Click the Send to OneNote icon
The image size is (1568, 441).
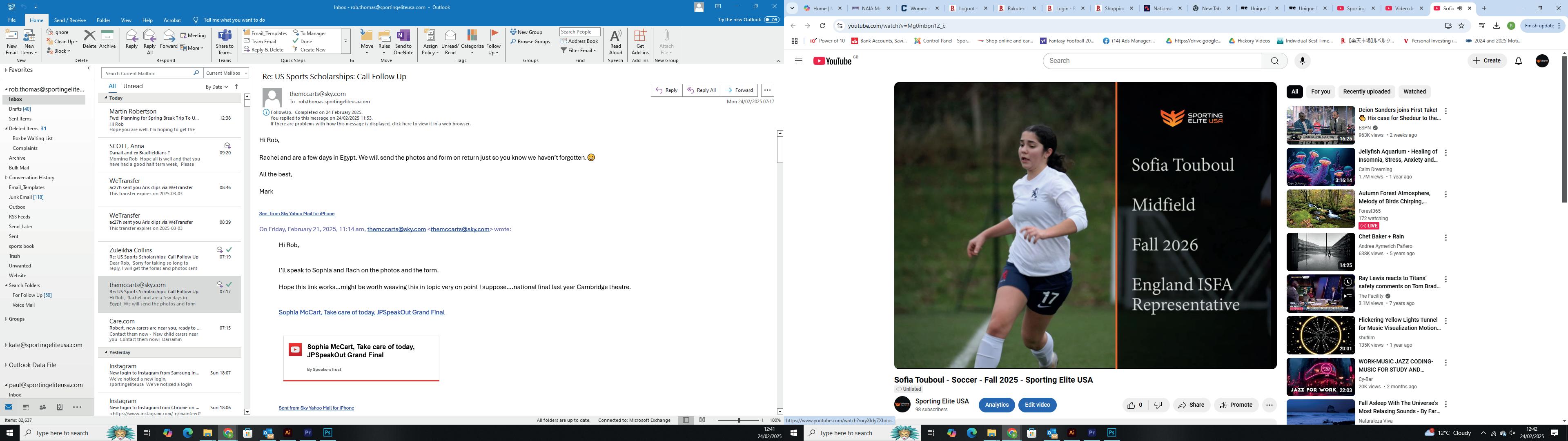tap(403, 37)
